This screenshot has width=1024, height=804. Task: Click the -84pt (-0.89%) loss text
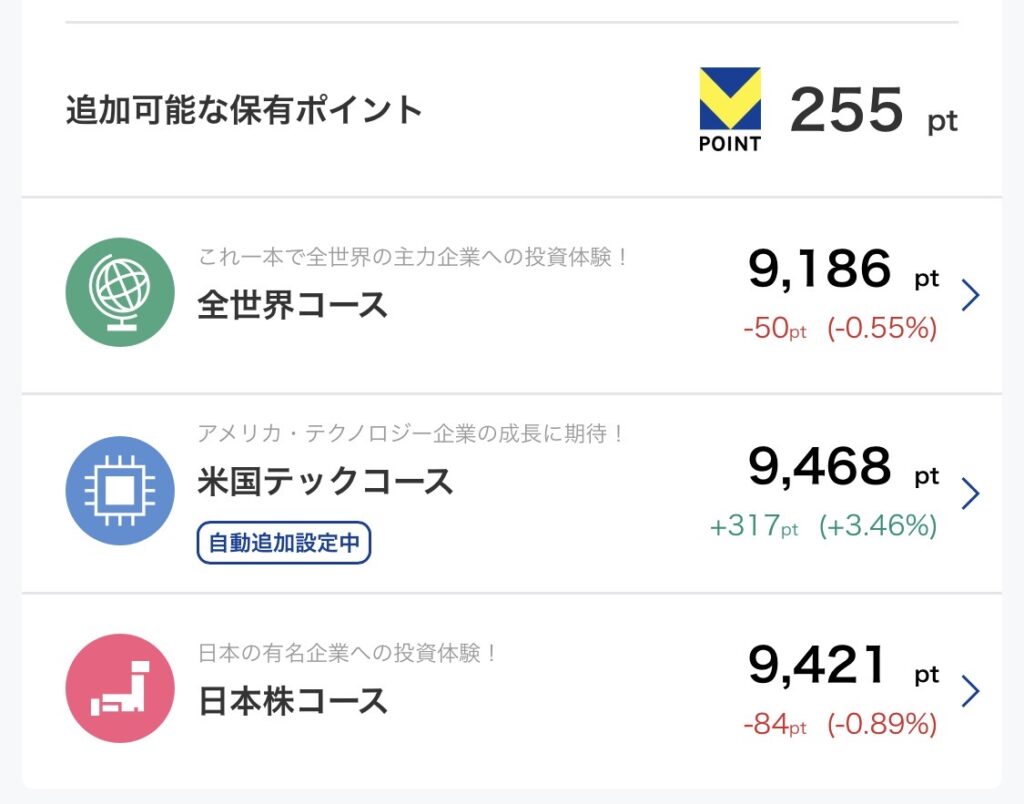click(x=840, y=725)
